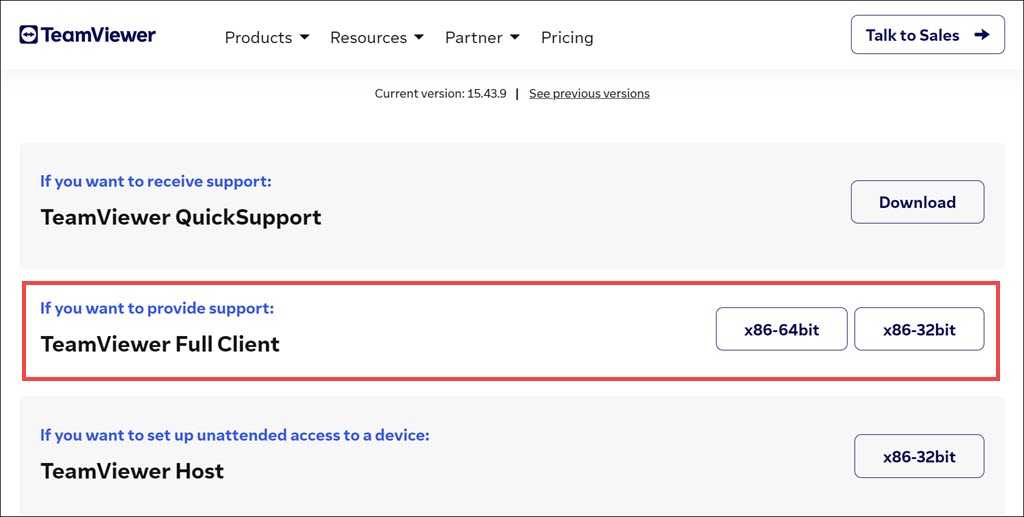Download the x86-32bit TeamViewer Host
1024x517 pixels.
click(919, 456)
